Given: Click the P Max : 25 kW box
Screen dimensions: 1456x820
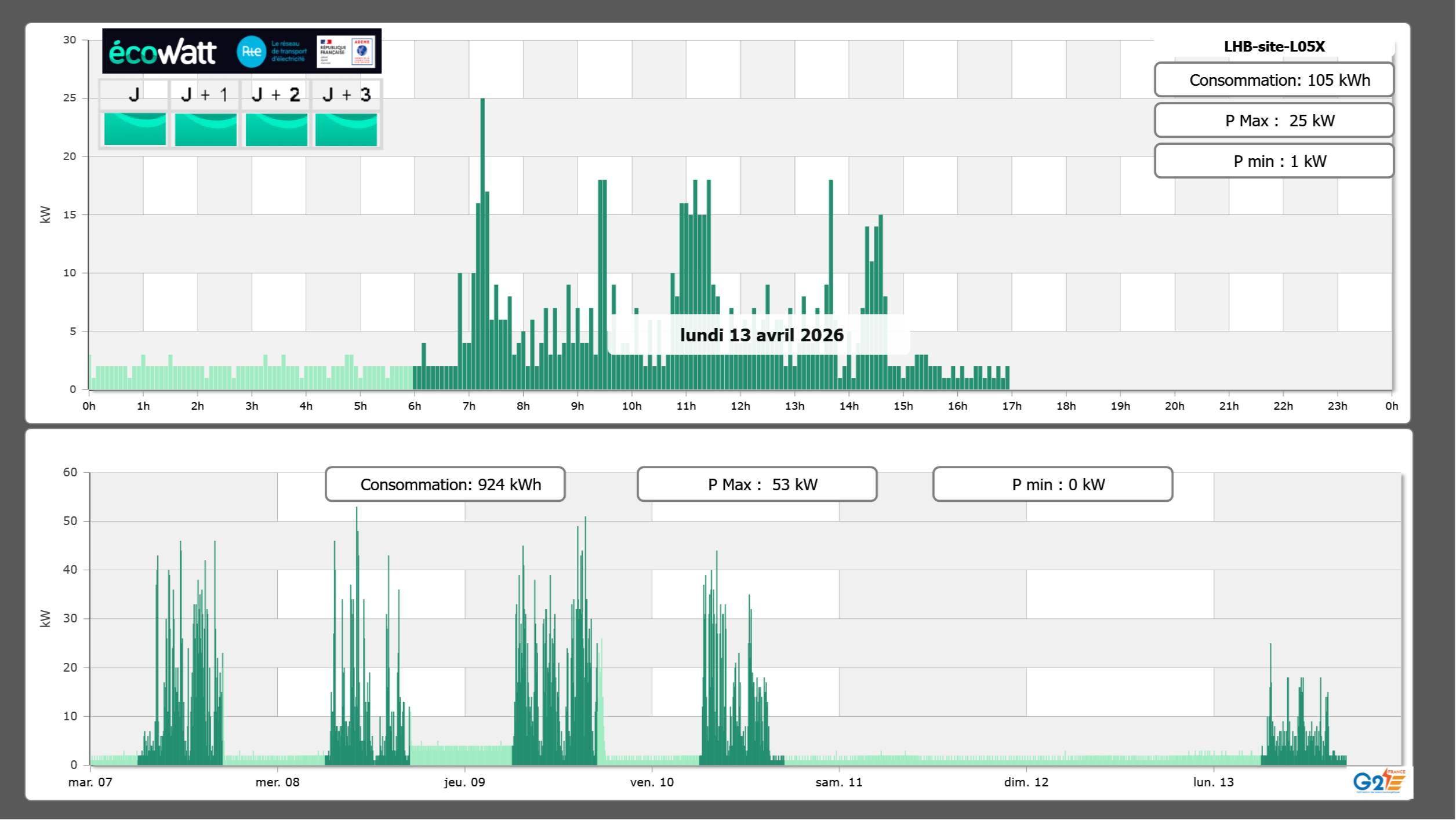Looking at the screenshot, I should (1273, 121).
